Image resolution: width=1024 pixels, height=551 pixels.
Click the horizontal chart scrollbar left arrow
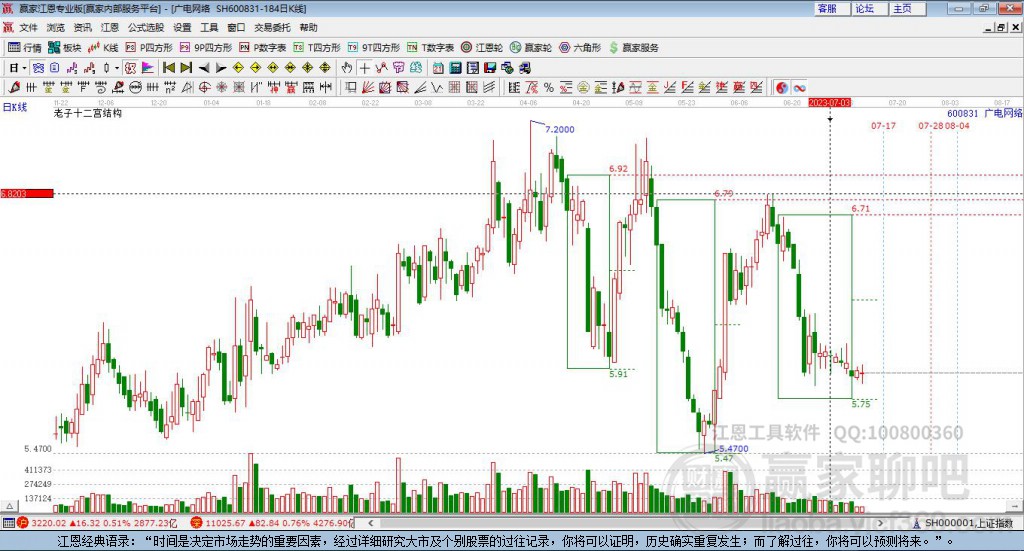coord(371,523)
